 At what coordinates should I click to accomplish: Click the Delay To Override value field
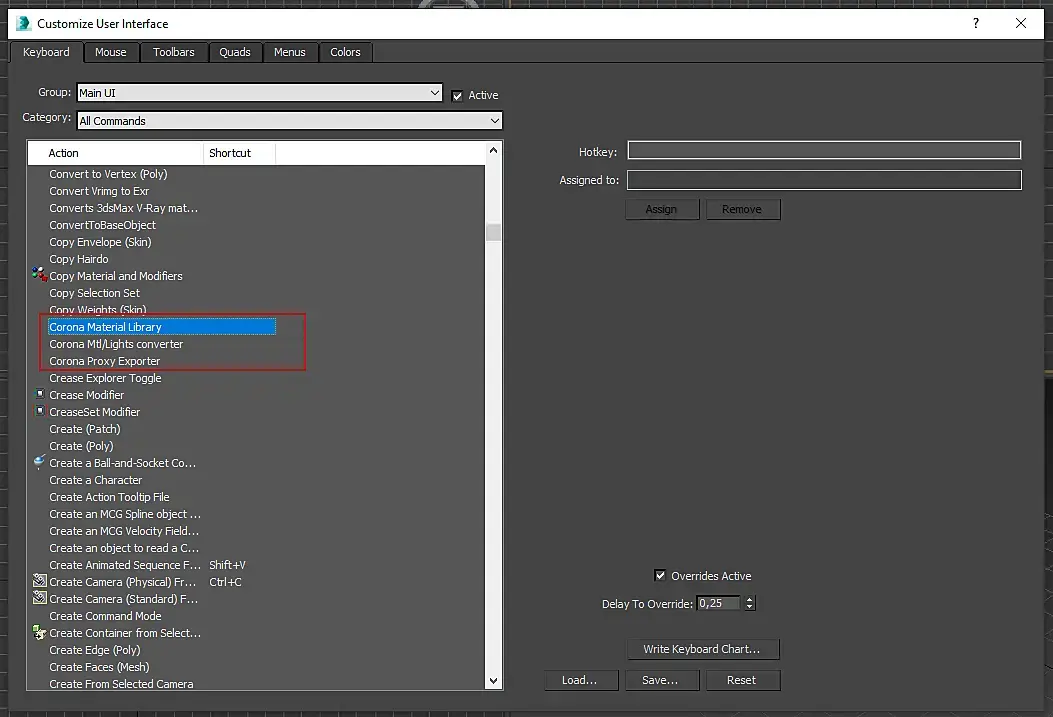point(719,603)
